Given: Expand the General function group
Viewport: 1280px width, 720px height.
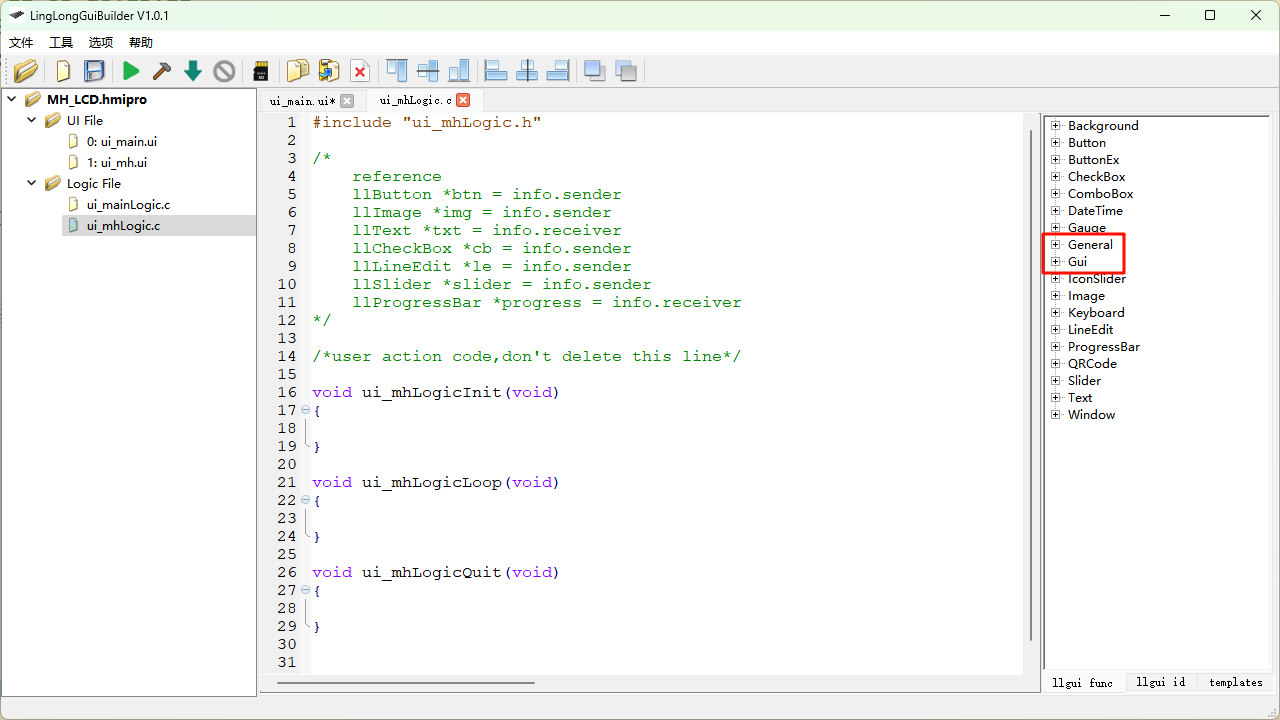Looking at the screenshot, I should [1055, 245].
